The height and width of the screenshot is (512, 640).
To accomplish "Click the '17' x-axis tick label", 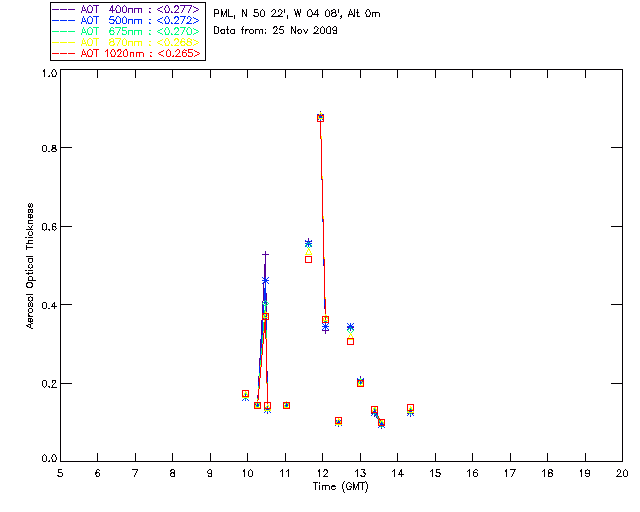I will click(510, 473).
